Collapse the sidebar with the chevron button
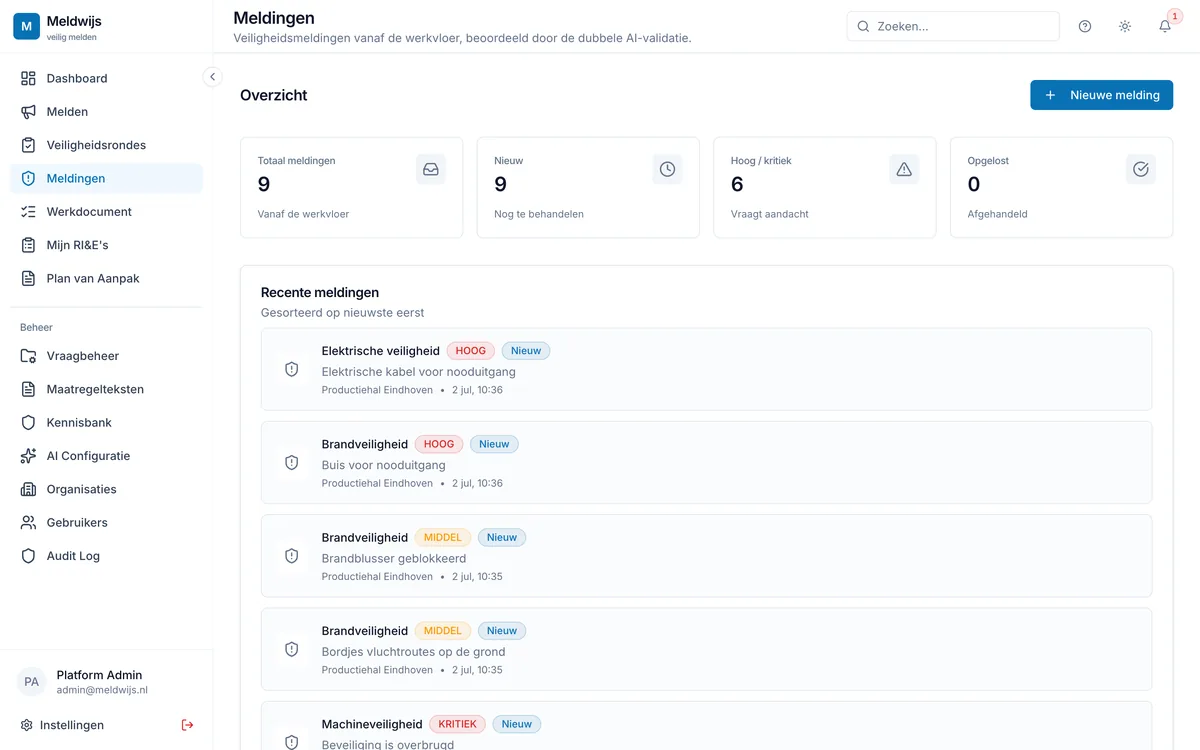 (212, 77)
